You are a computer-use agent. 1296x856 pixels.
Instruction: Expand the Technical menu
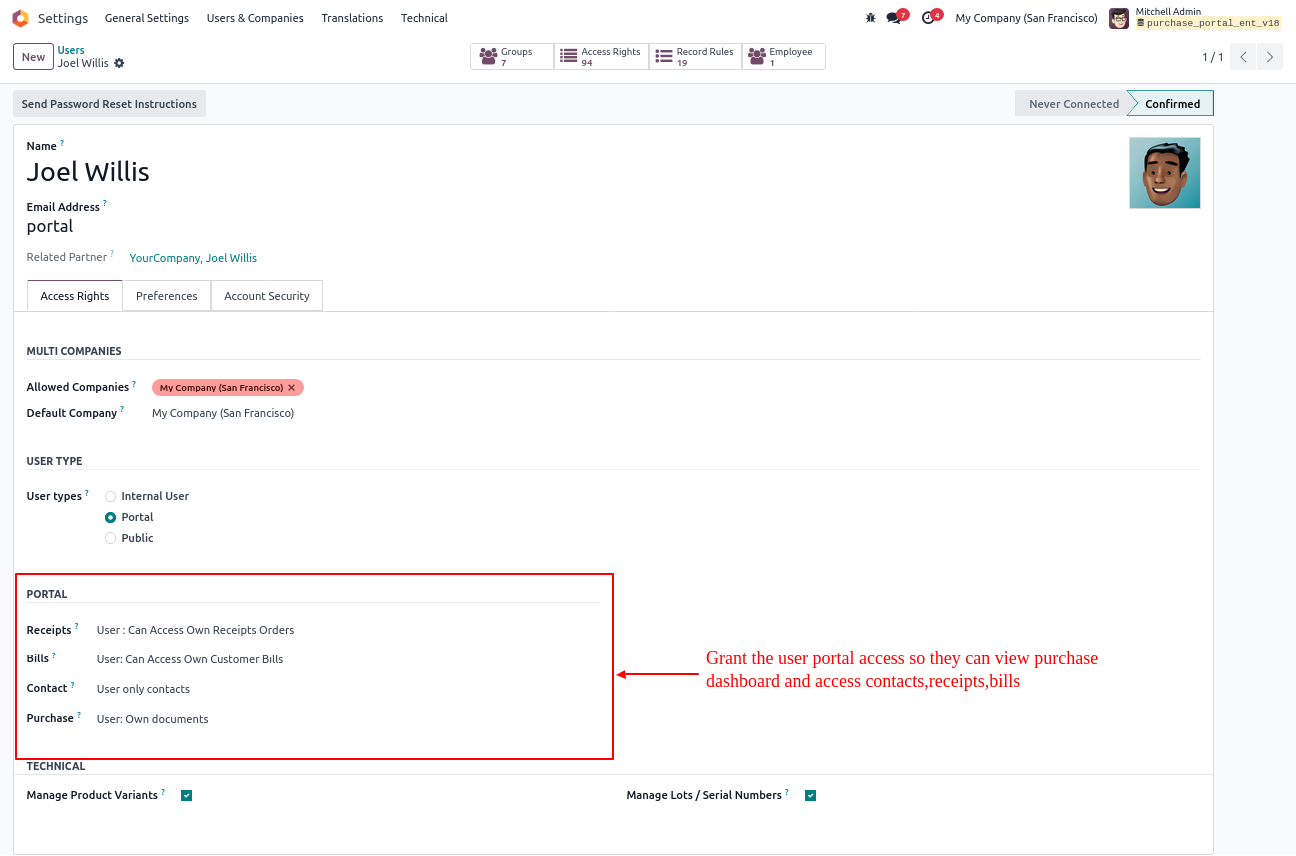(424, 18)
